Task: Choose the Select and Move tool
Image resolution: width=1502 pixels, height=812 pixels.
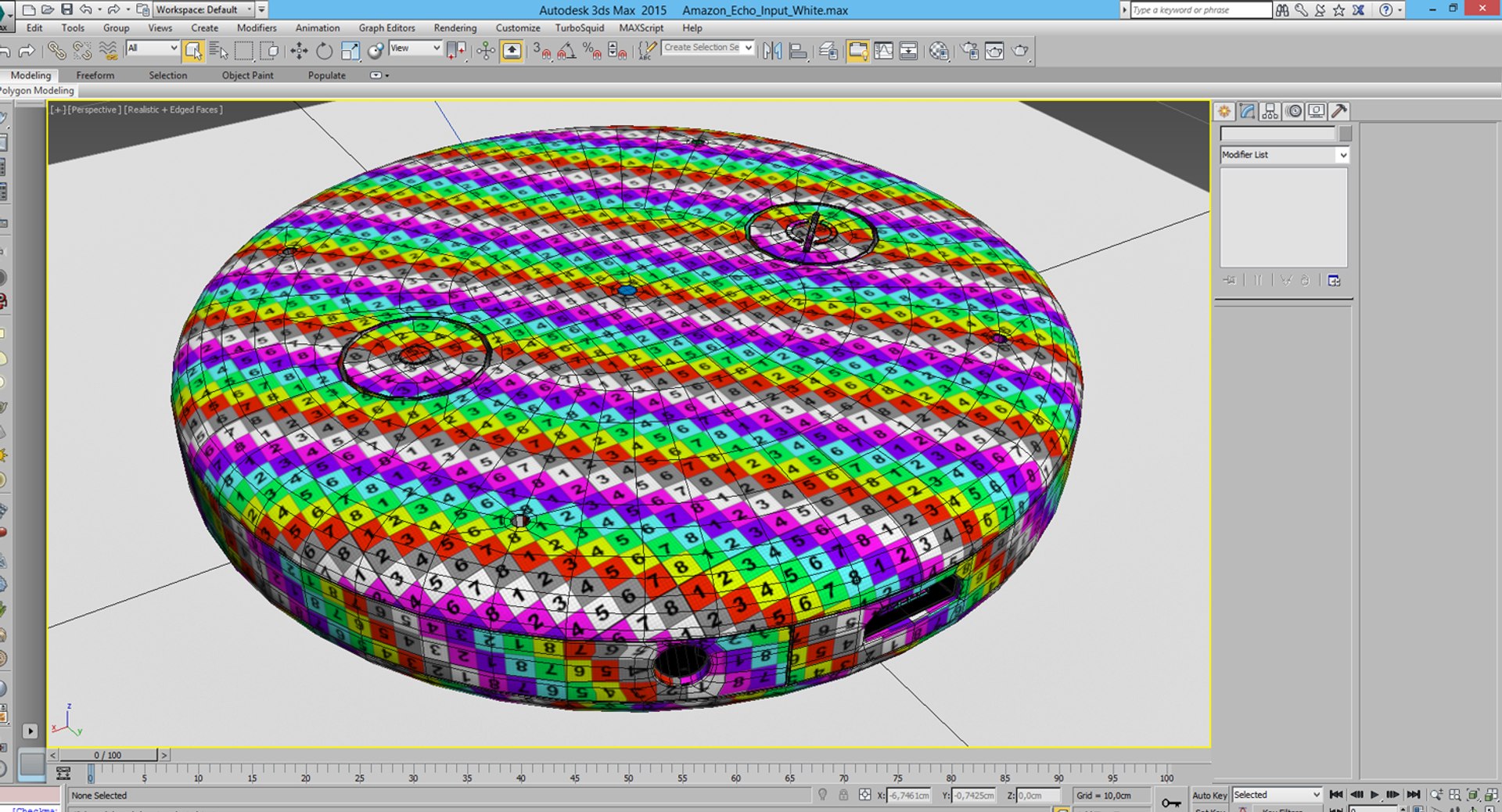Action: (299, 51)
